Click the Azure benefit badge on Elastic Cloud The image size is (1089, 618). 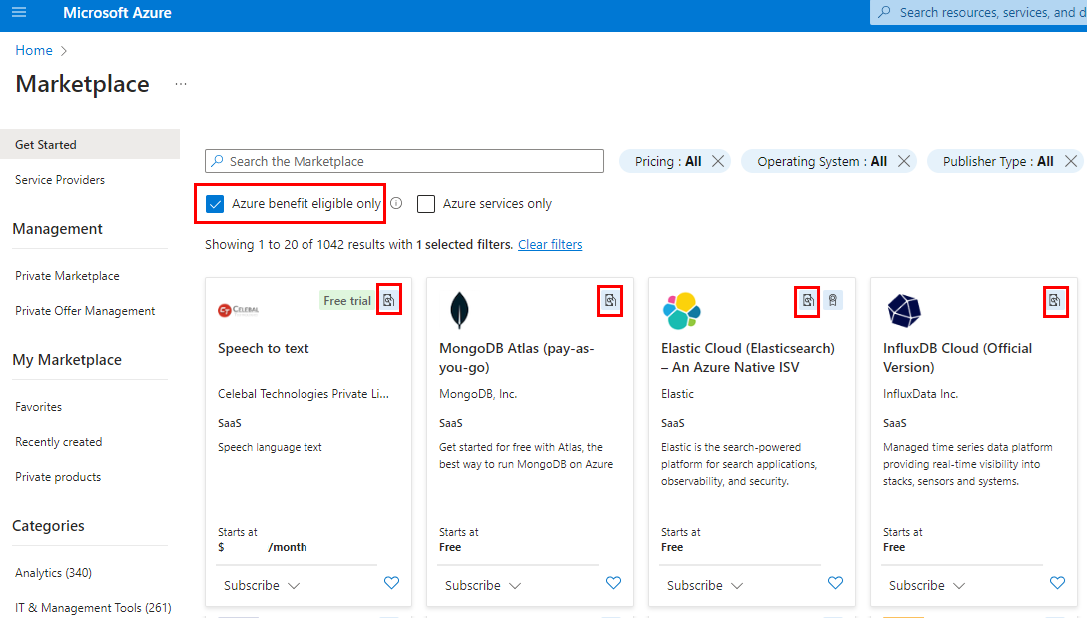pyautogui.click(x=808, y=301)
